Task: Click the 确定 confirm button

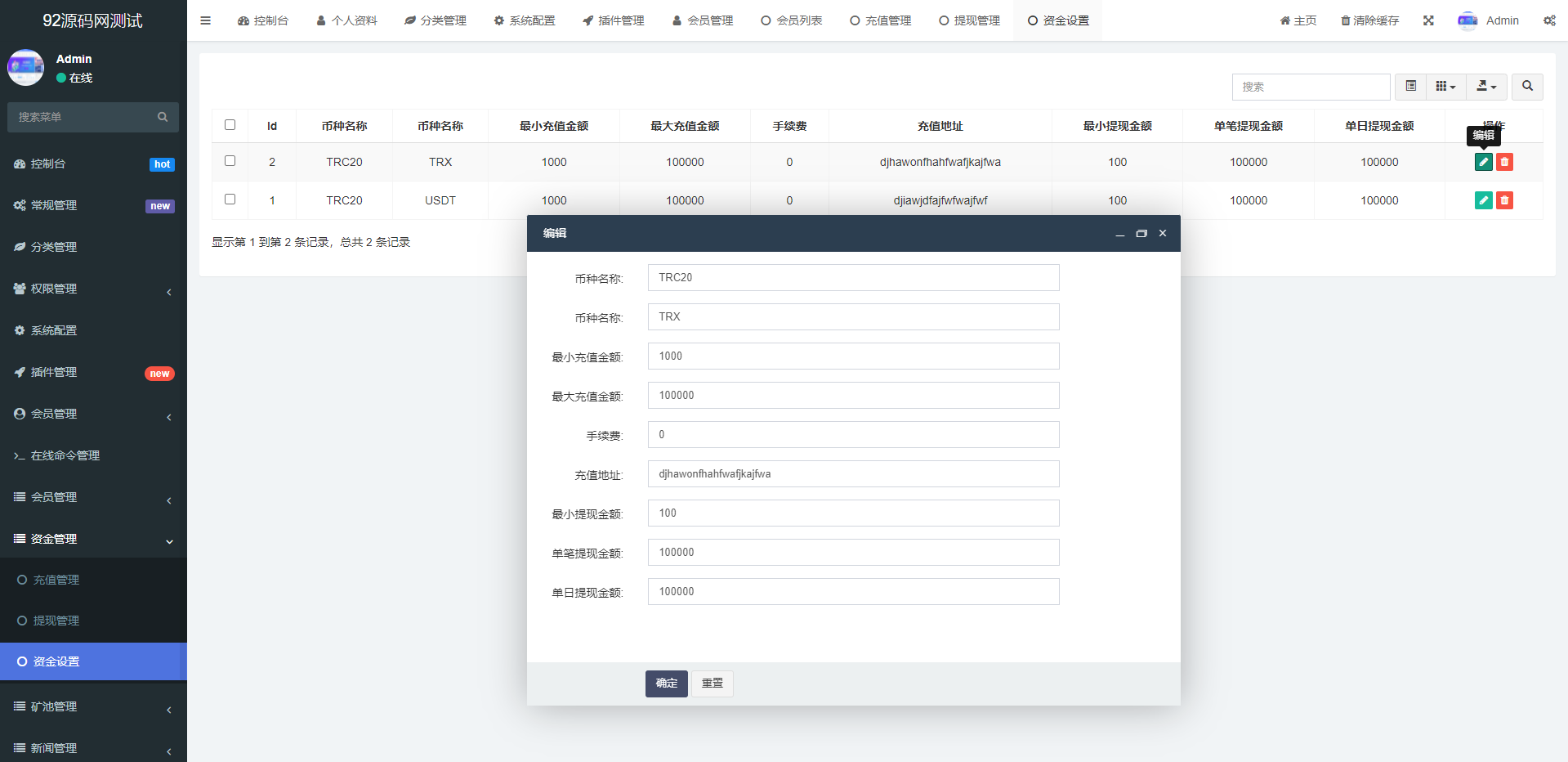Action: (666, 684)
